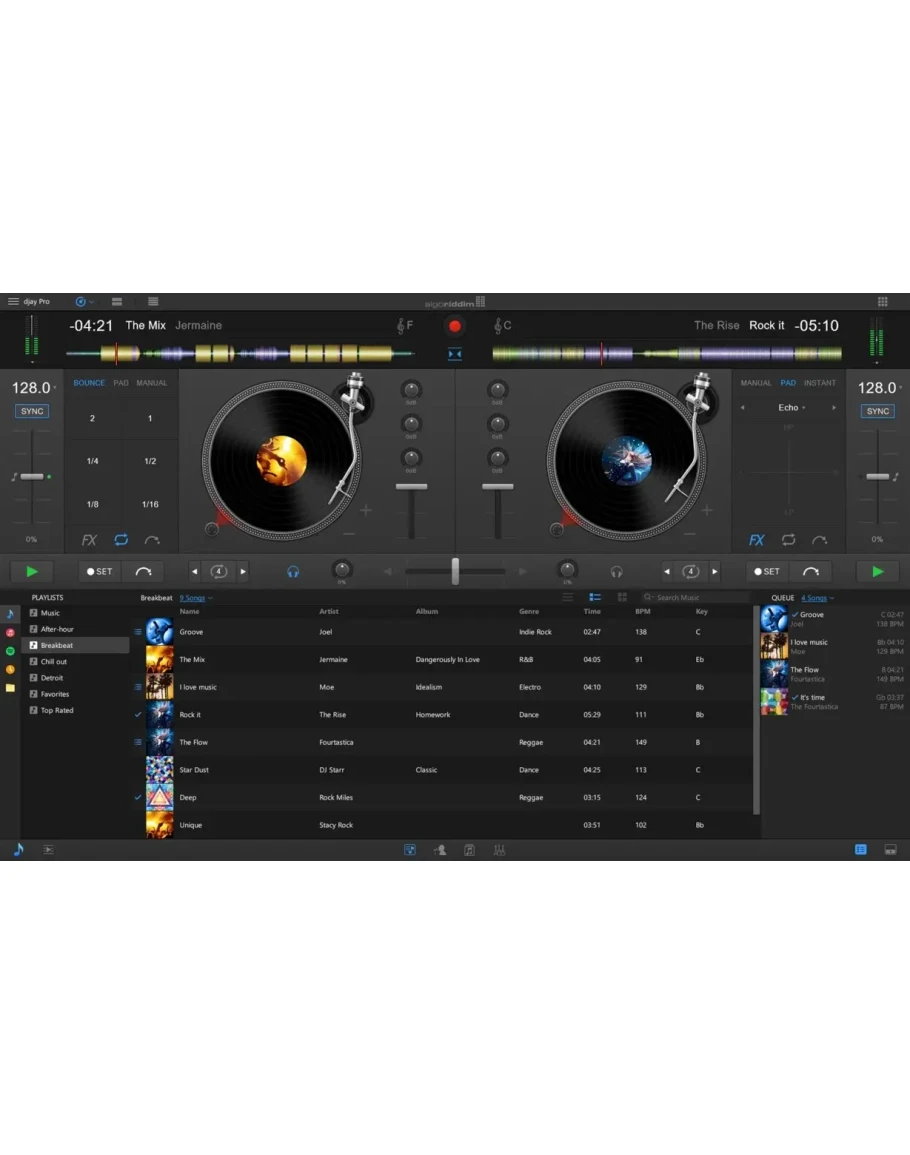Toggle left deck headphone cue

(x=293, y=572)
